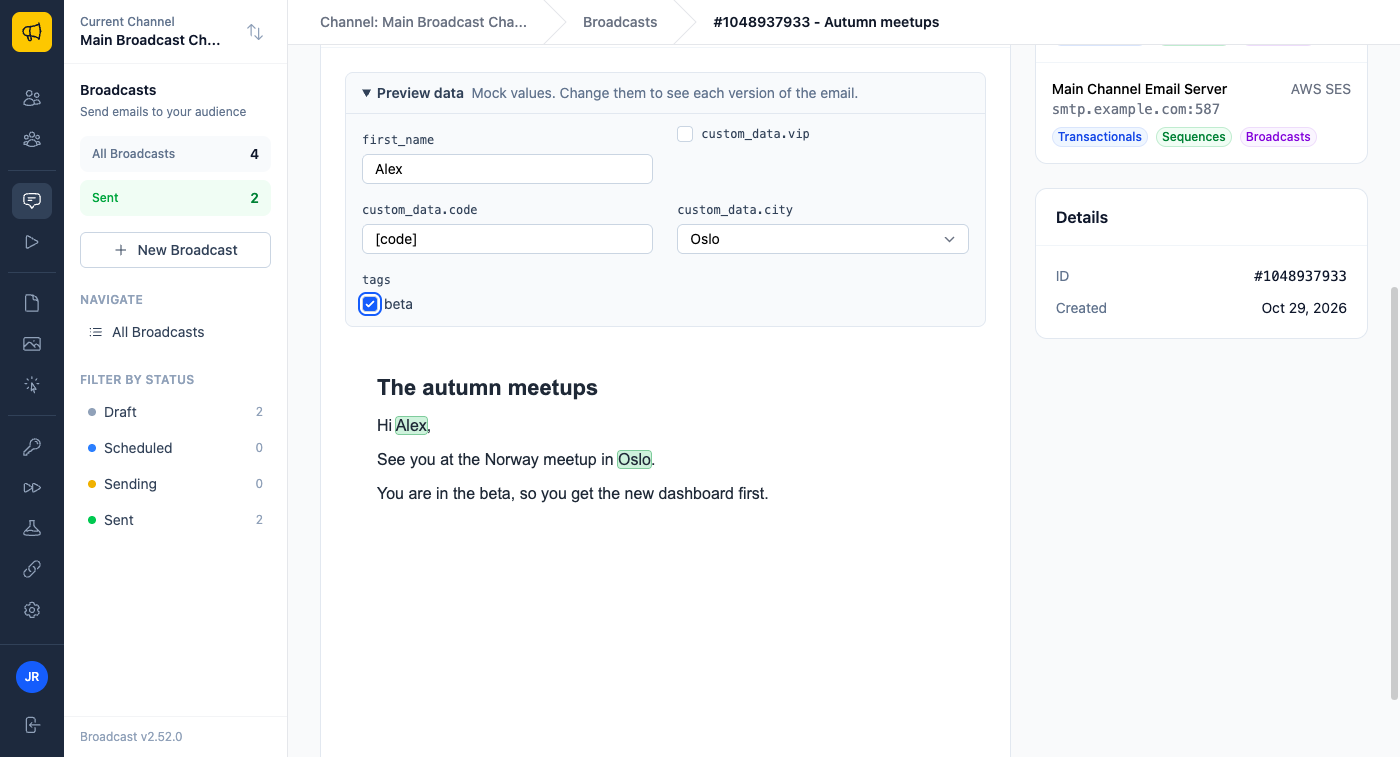Click the JR user avatar
The width and height of the screenshot is (1400, 757).
32,677
